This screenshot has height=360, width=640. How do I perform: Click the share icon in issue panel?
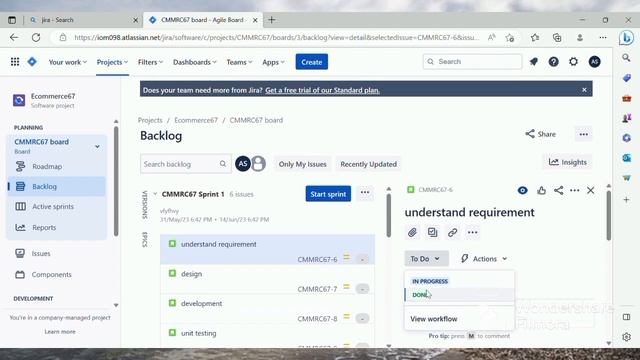[558, 190]
